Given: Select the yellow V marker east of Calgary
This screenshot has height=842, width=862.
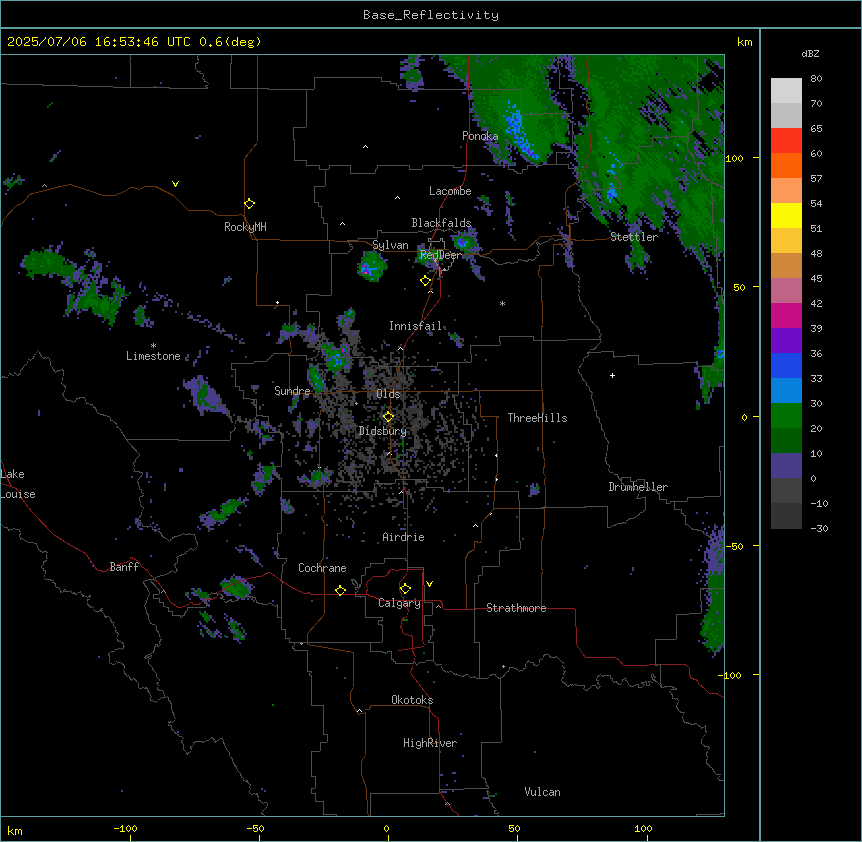Looking at the screenshot, I should [x=429, y=584].
